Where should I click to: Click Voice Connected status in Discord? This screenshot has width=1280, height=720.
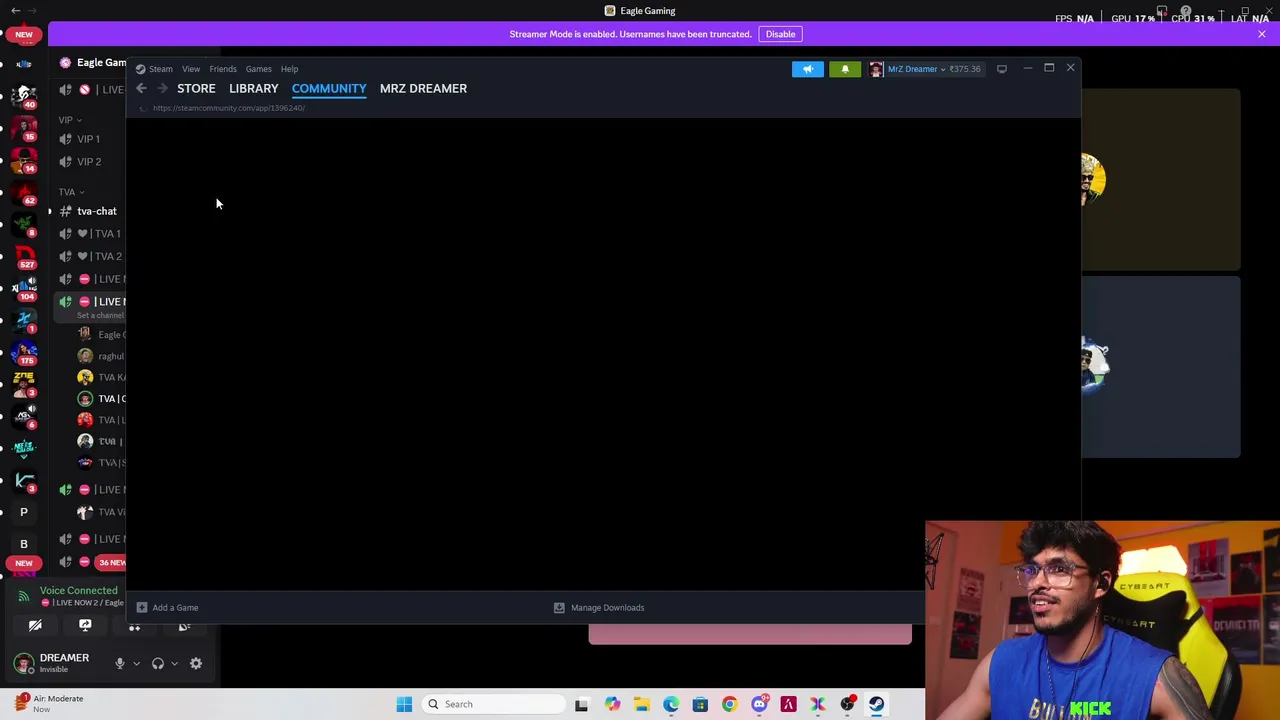pyautogui.click(x=78, y=591)
